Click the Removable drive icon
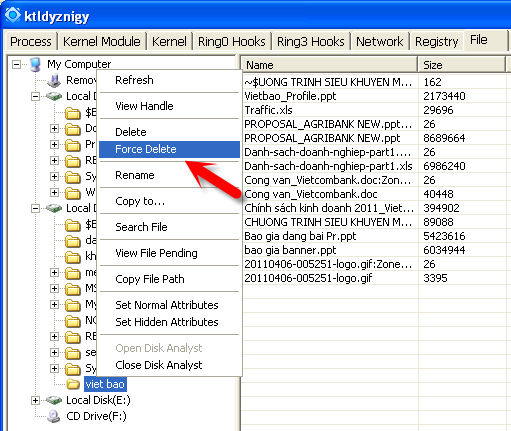Screen dimensions: 511x431 point(54,80)
